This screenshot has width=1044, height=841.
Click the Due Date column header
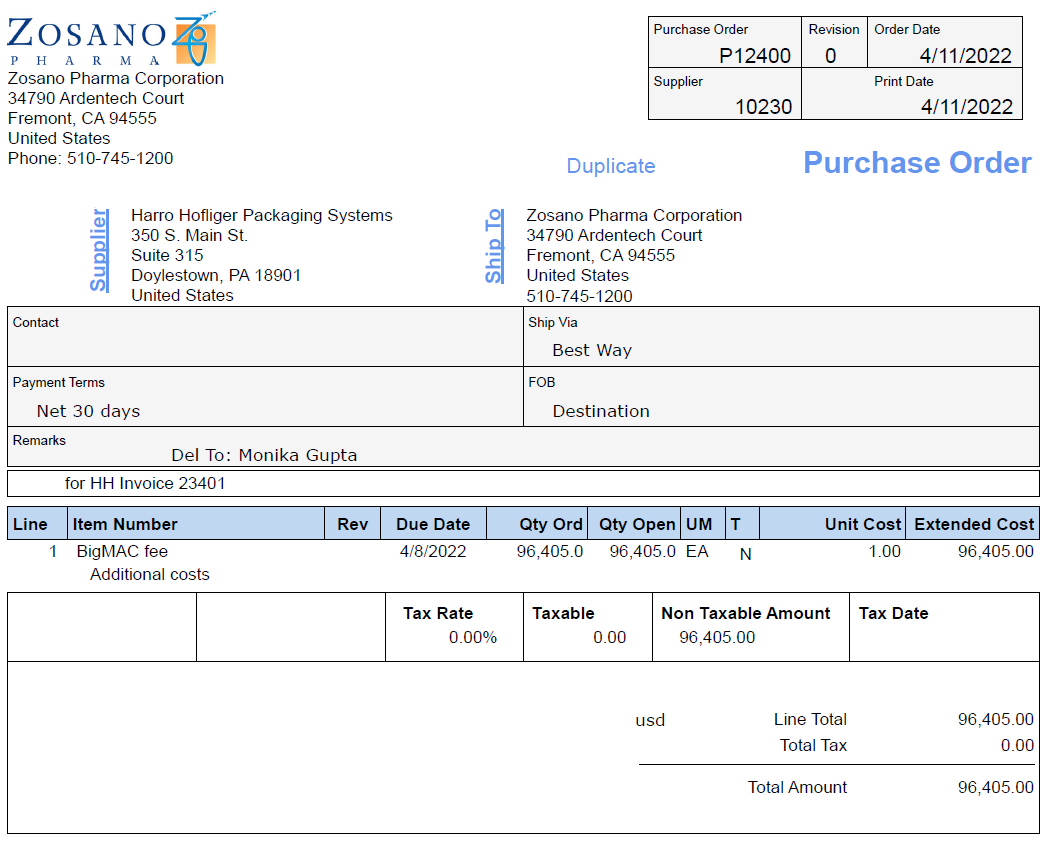[433, 524]
